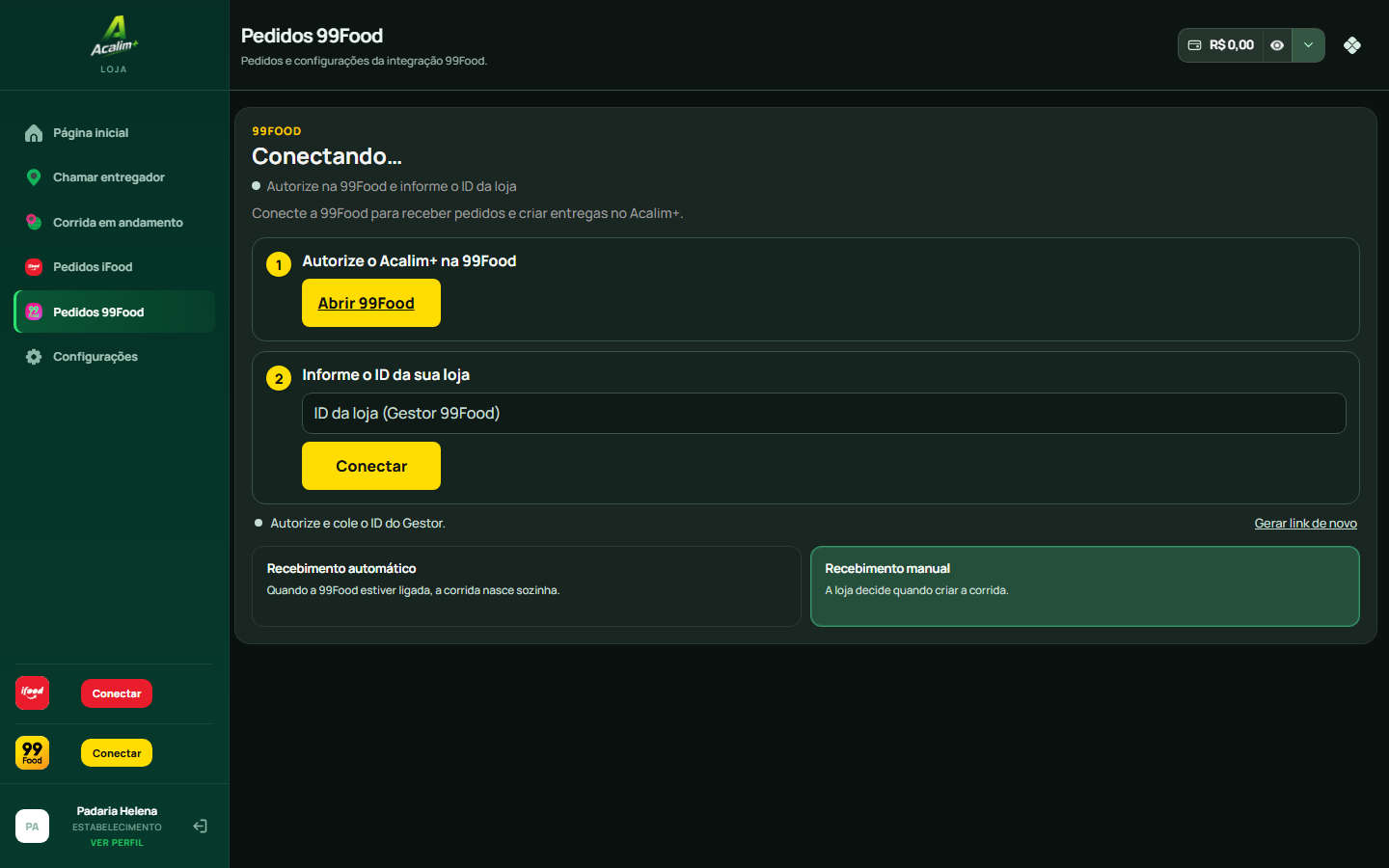Click the logout icon next to Padaria Helena

point(201,826)
